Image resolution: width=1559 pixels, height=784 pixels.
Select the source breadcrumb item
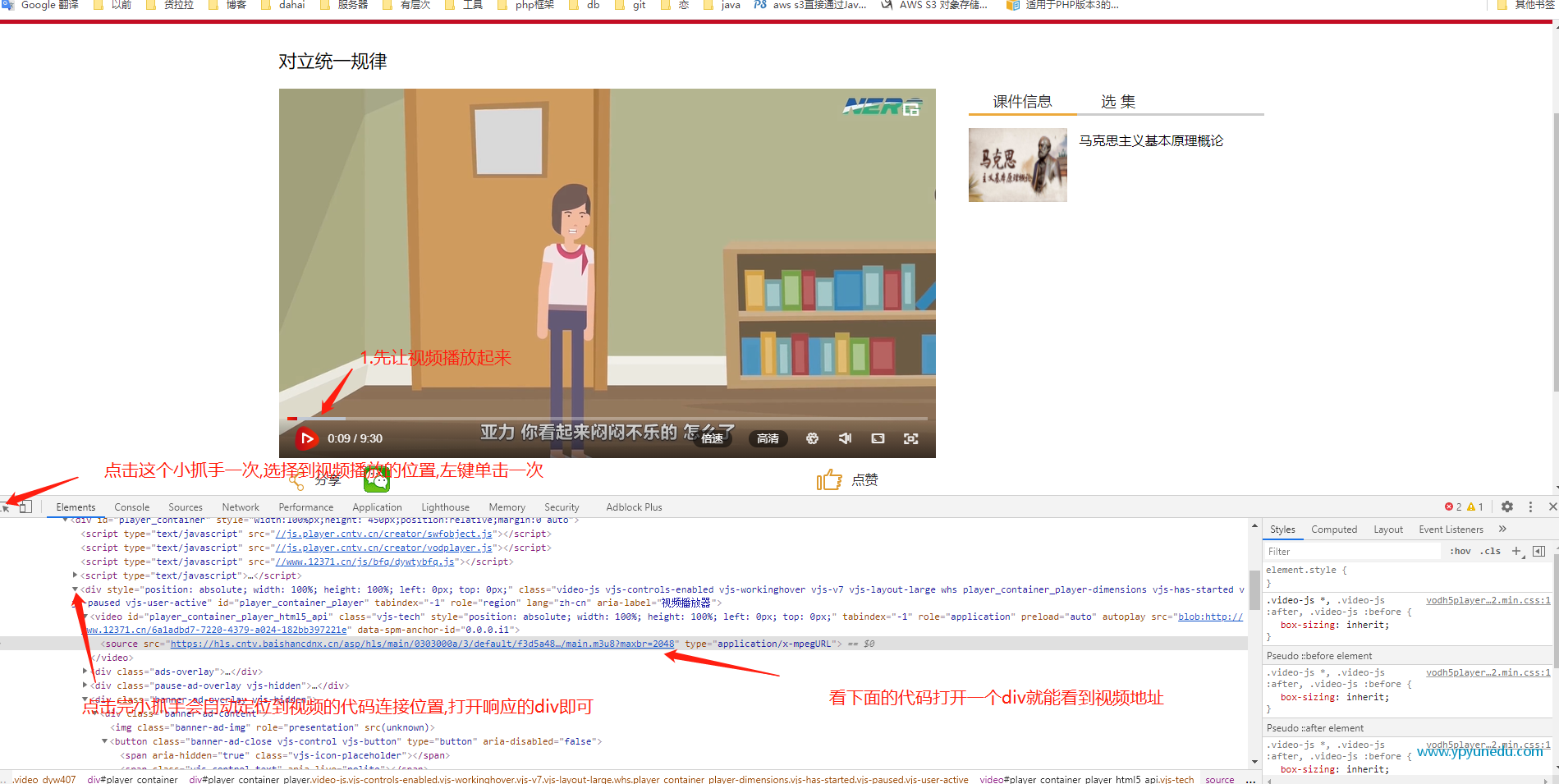coord(1219,779)
